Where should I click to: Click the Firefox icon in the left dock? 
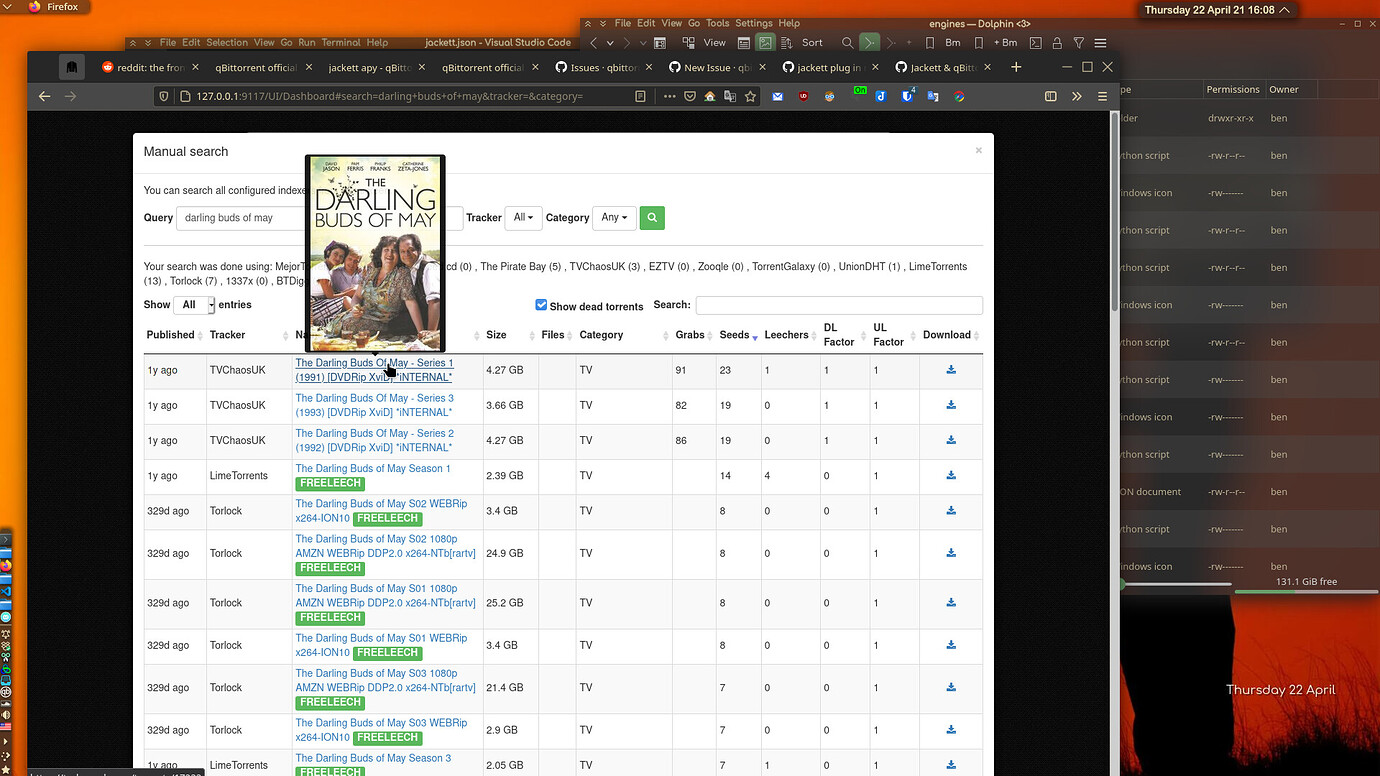(6, 565)
